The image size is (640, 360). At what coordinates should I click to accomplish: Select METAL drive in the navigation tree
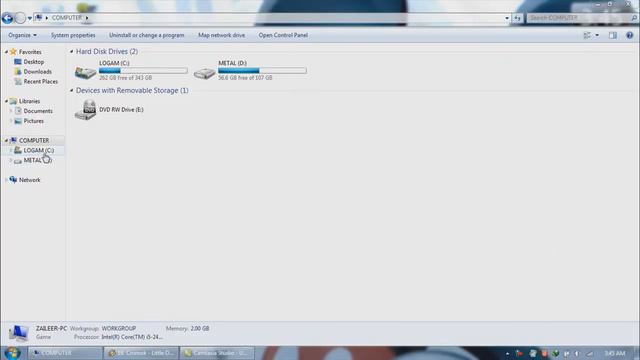37,160
